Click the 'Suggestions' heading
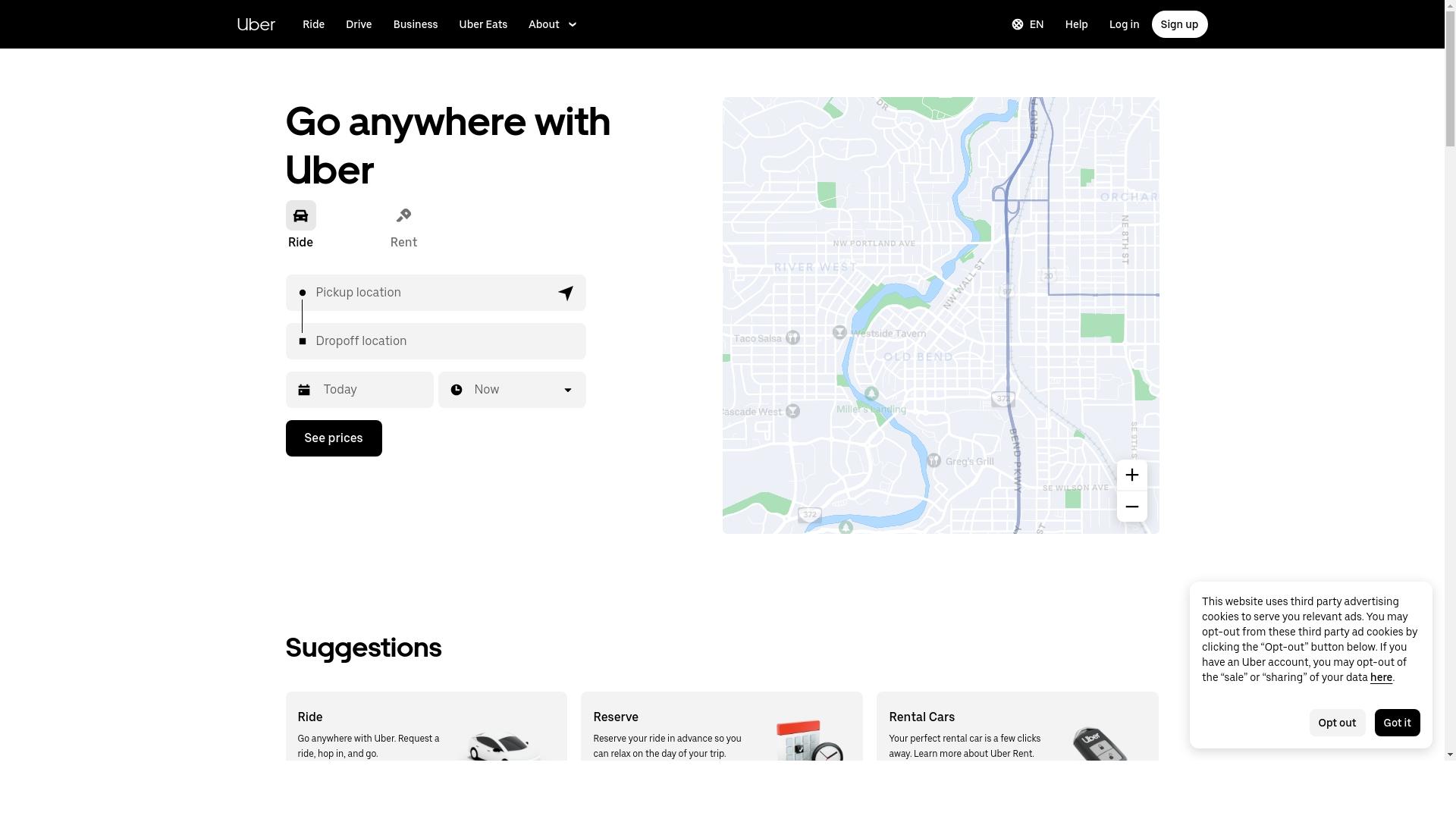The image size is (1456, 819). [x=363, y=648]
